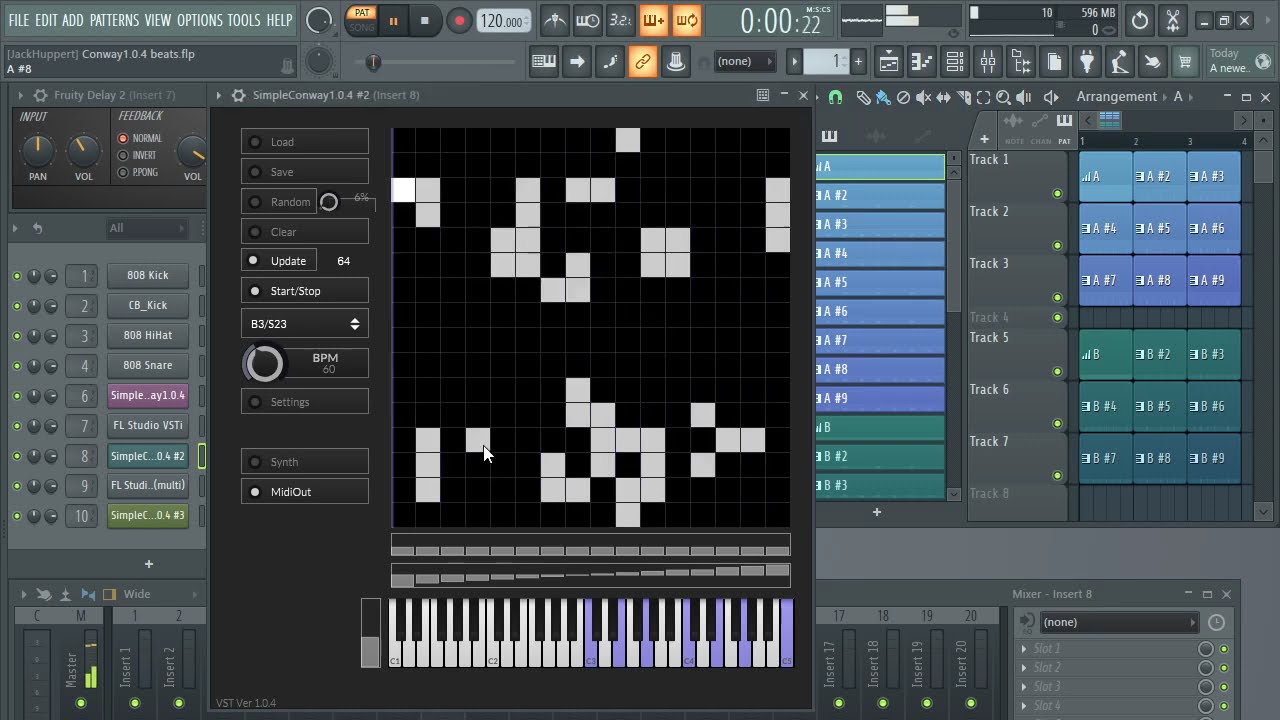Click the Save button in SimpleConway
The image size is (1280, 720).
point(305,172)
